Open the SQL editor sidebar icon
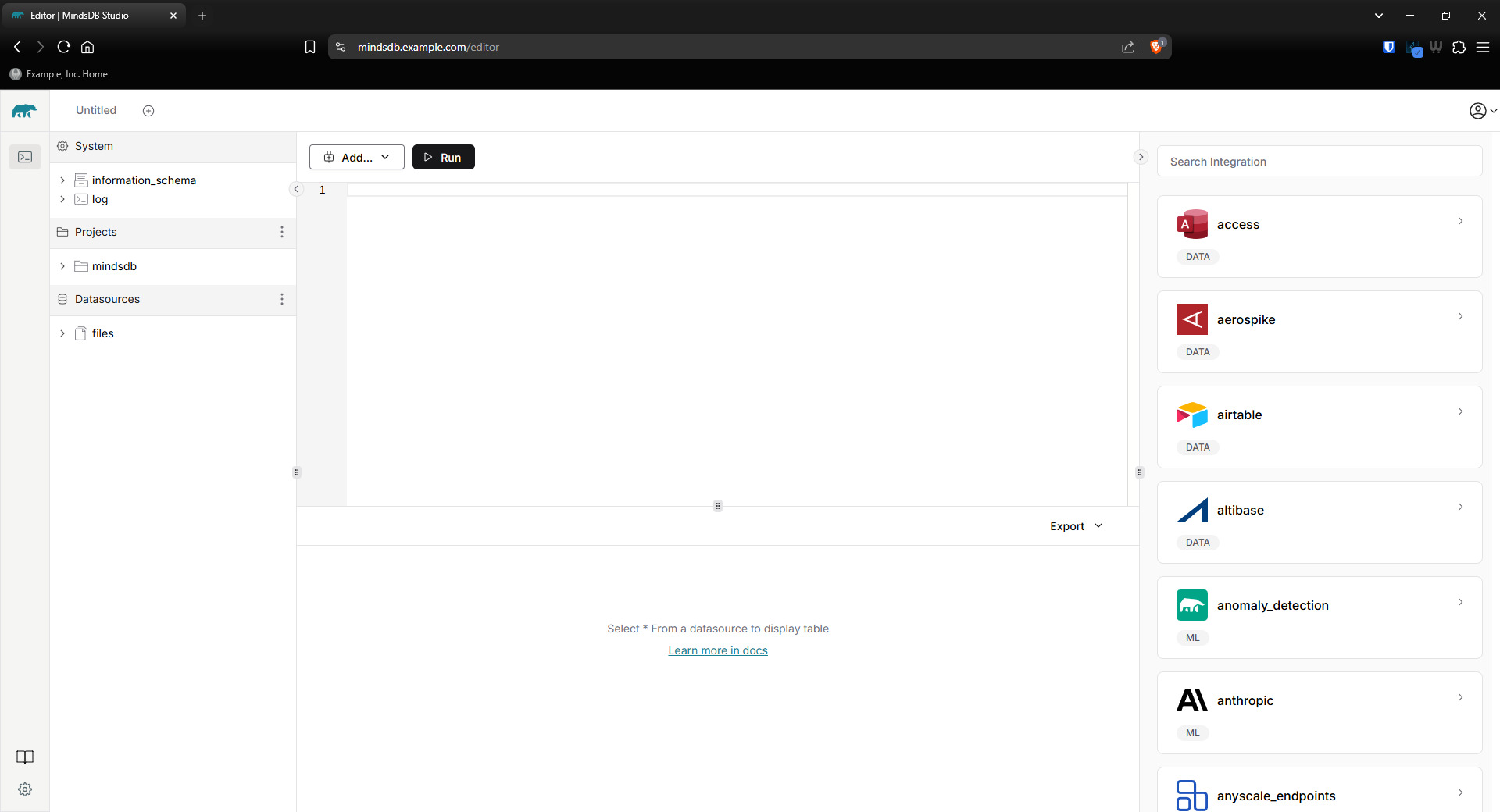 (25, 157)
